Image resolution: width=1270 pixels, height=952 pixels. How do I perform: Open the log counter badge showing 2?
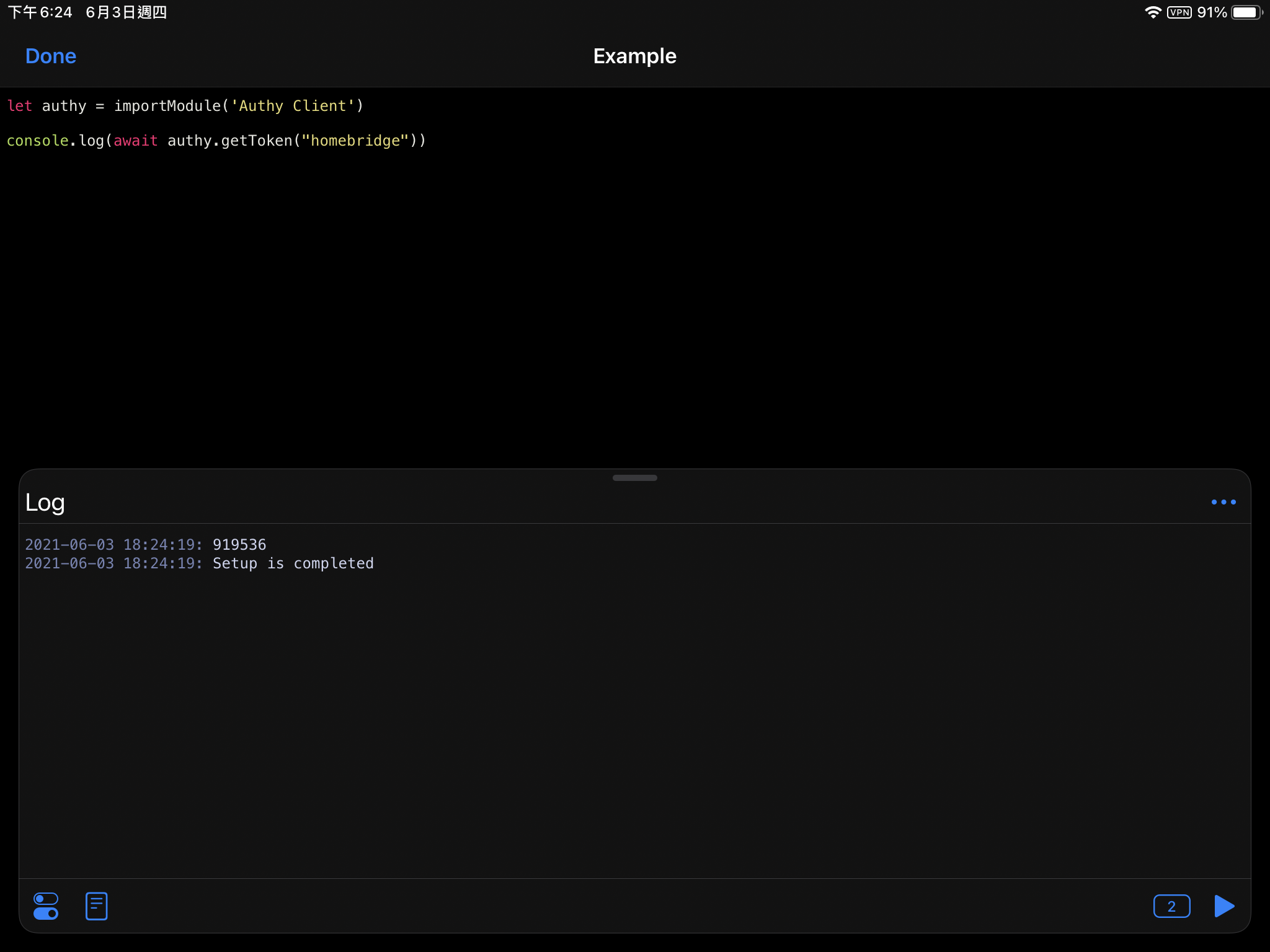click(1171, 906)
